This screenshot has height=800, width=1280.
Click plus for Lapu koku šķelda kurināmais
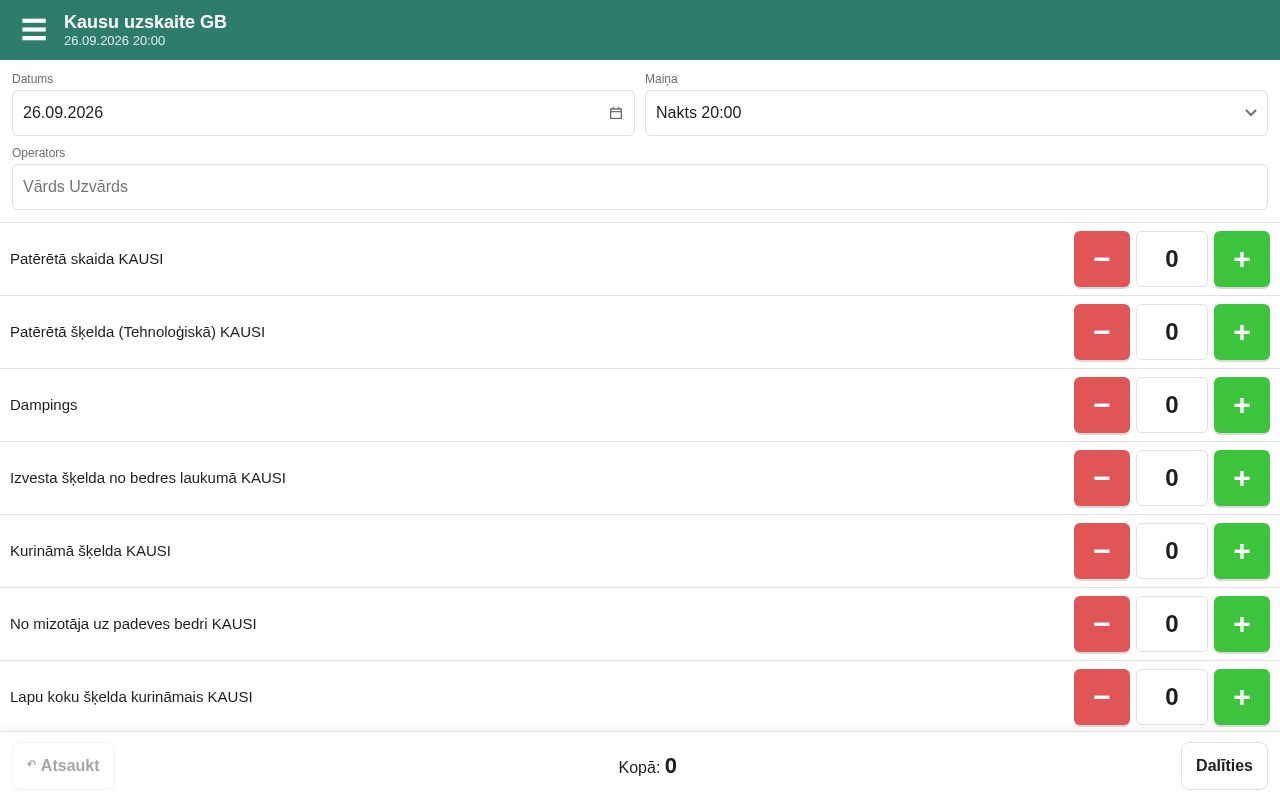coord(1242,697)
